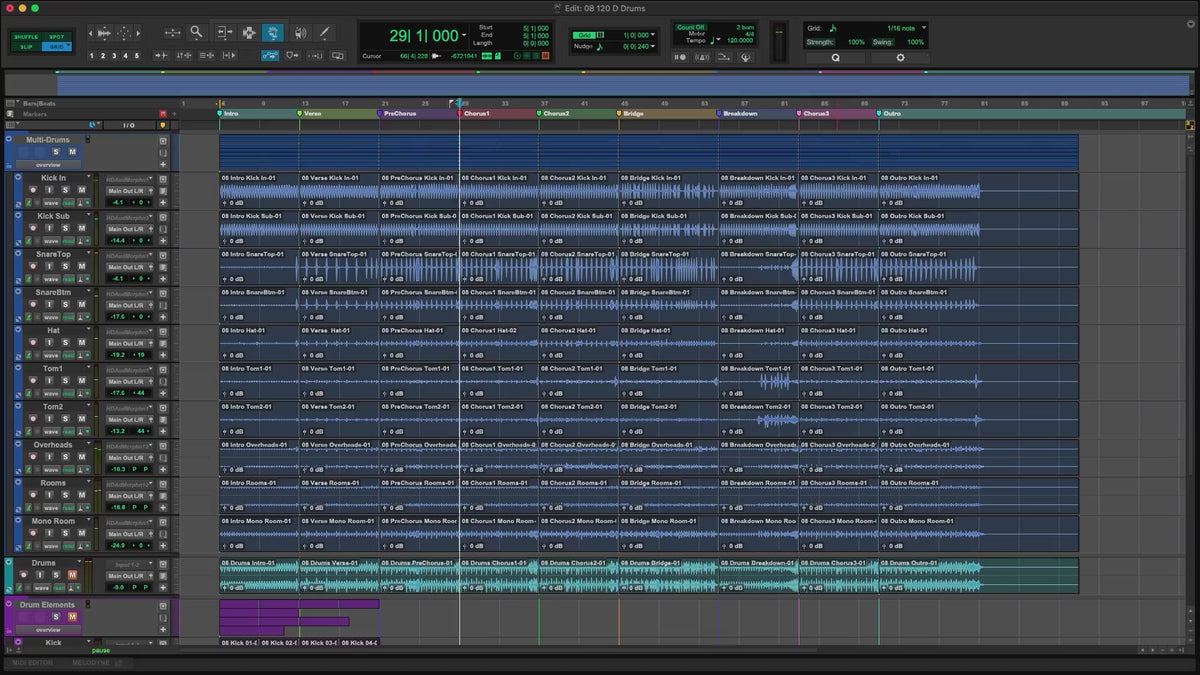Image resolution: width=1200 pixels, height=675 pixels.
Task: Open Kick In track name dropdown arrow
Action: click(x=88, y=178)
